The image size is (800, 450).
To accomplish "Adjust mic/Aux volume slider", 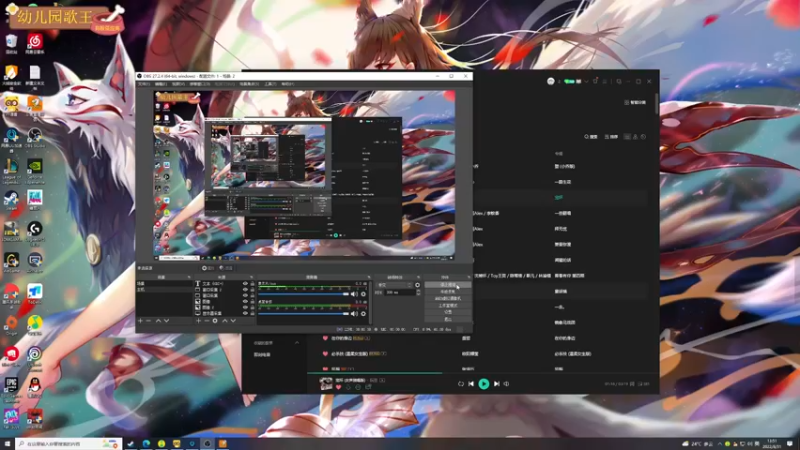I will tap(304, 294).
